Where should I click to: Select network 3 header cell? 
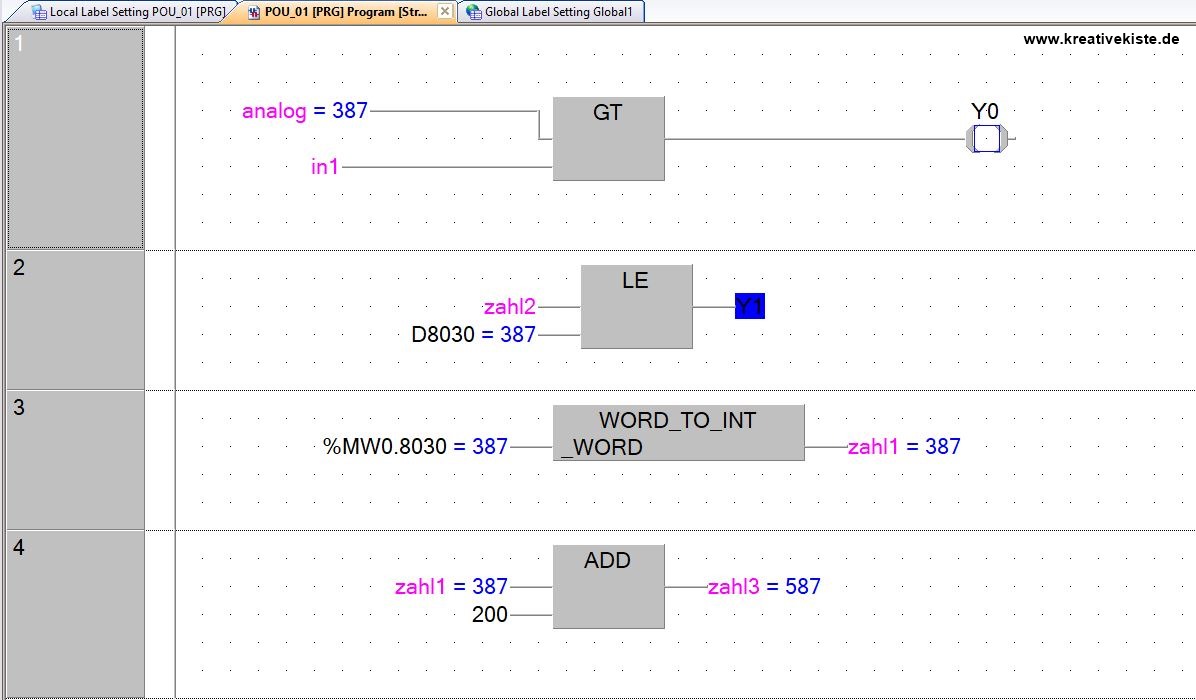[76, 460]
